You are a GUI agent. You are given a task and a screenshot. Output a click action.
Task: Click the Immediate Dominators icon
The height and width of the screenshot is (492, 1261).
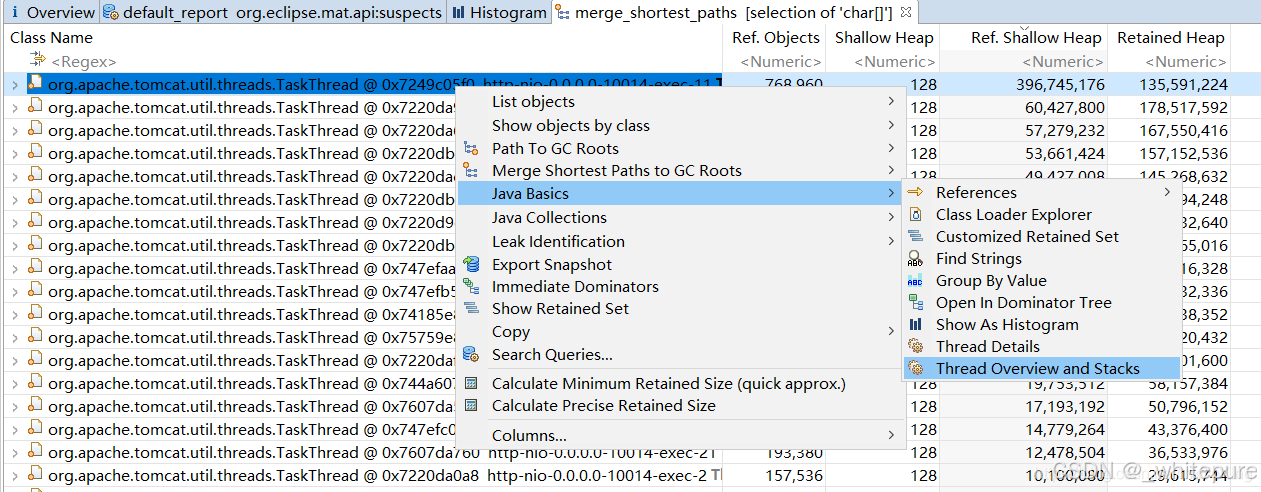[x=471, y=287]
